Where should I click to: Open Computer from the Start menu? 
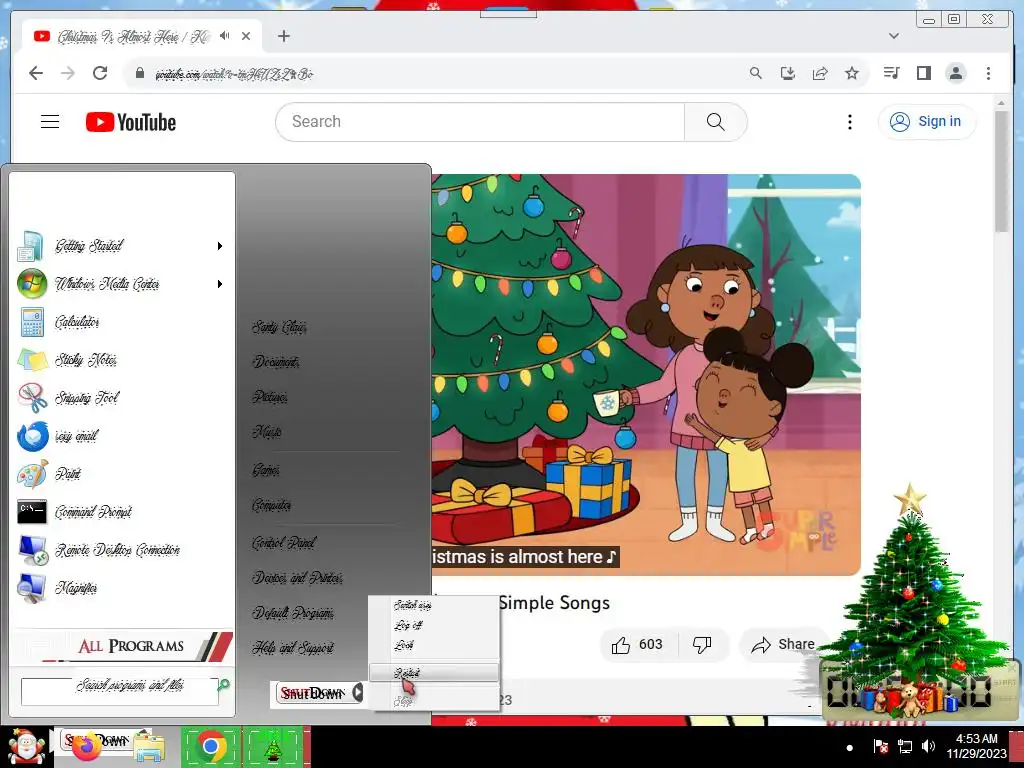[x=272, y=505]
